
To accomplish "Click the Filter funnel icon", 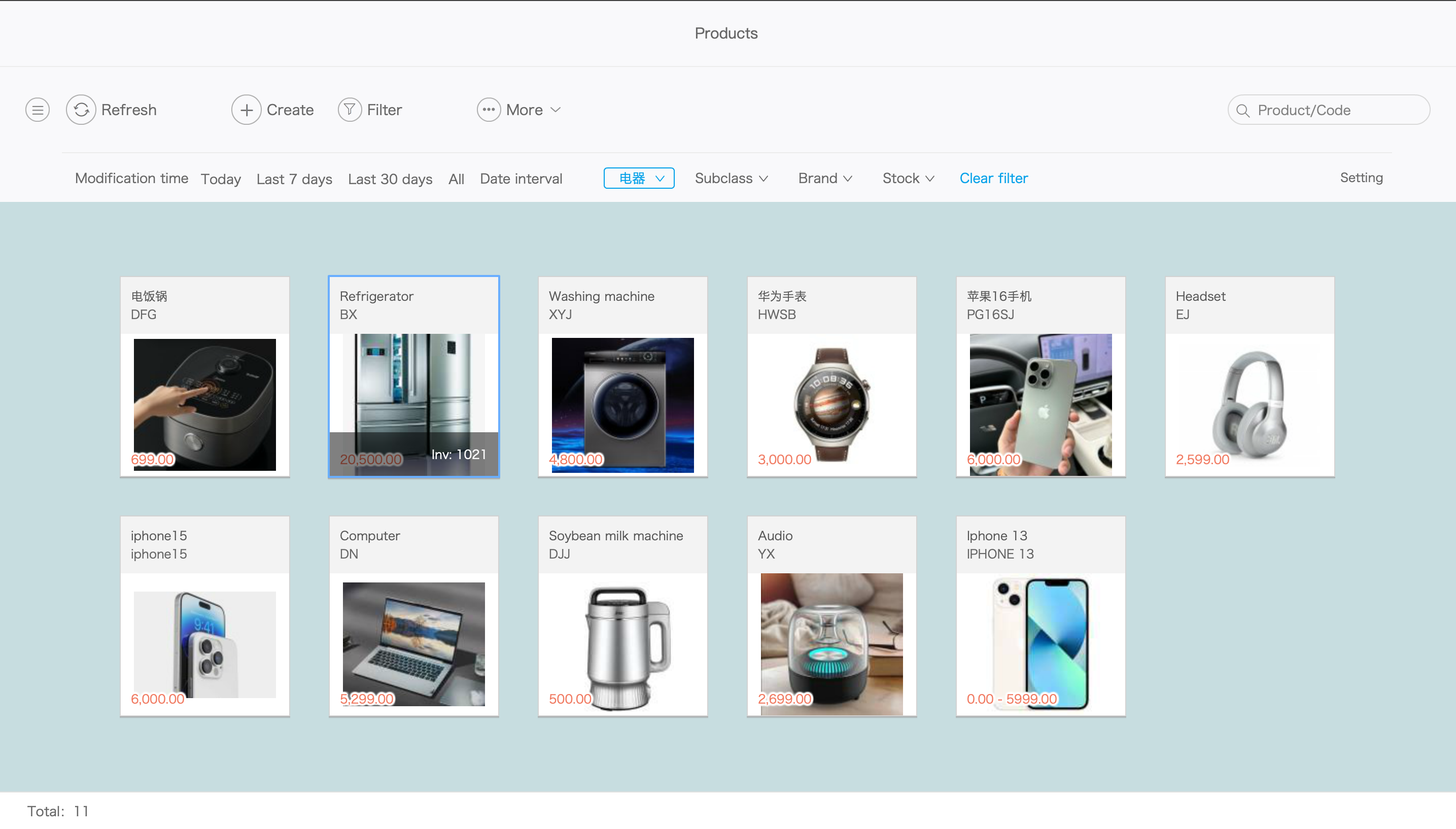I will (x=350, y=110).
